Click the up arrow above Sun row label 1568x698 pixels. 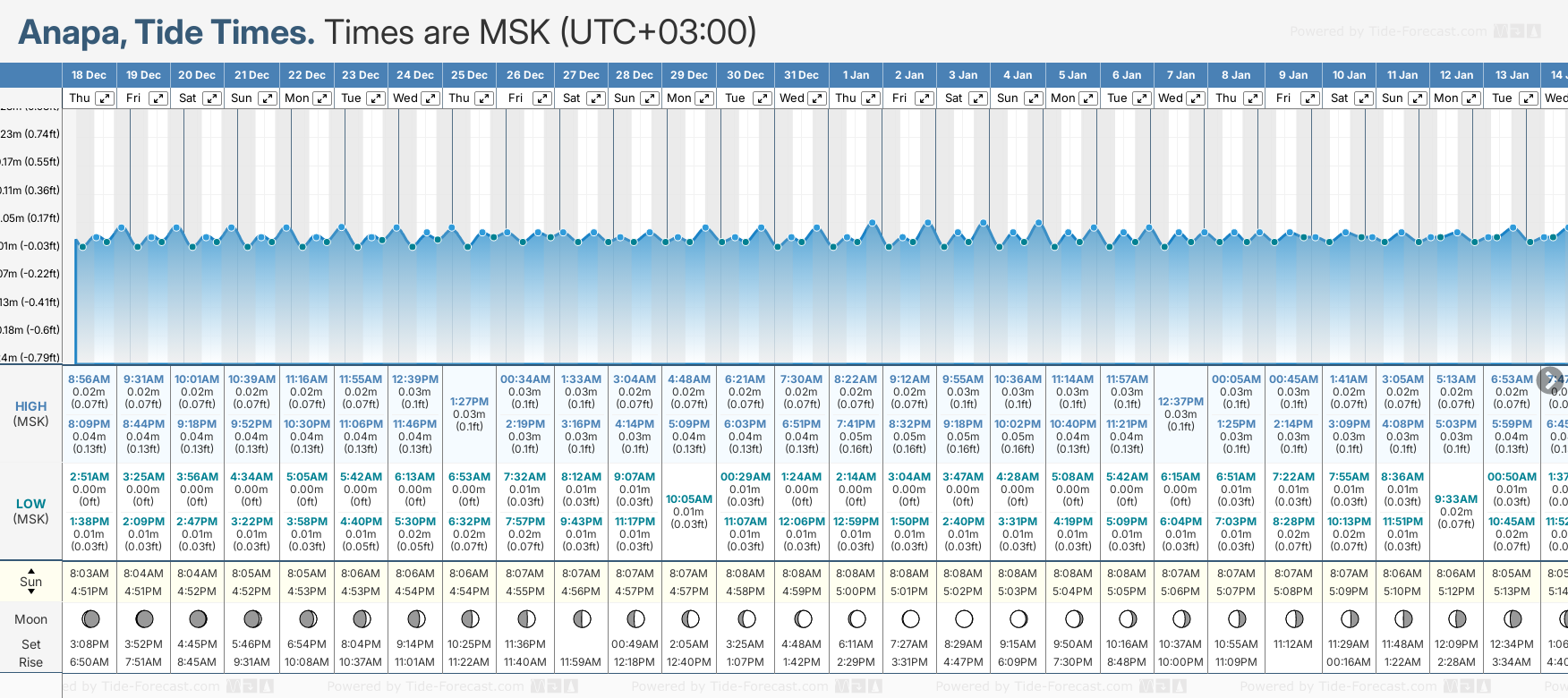pyautogui.click(x=31, y=570)
